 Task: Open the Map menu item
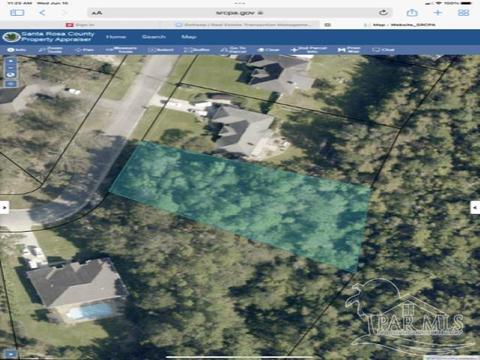tap(189, 37)
